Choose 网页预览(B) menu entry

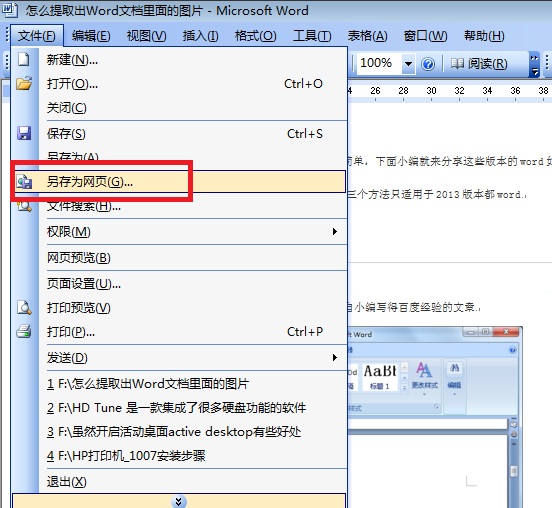click(179, 258)
